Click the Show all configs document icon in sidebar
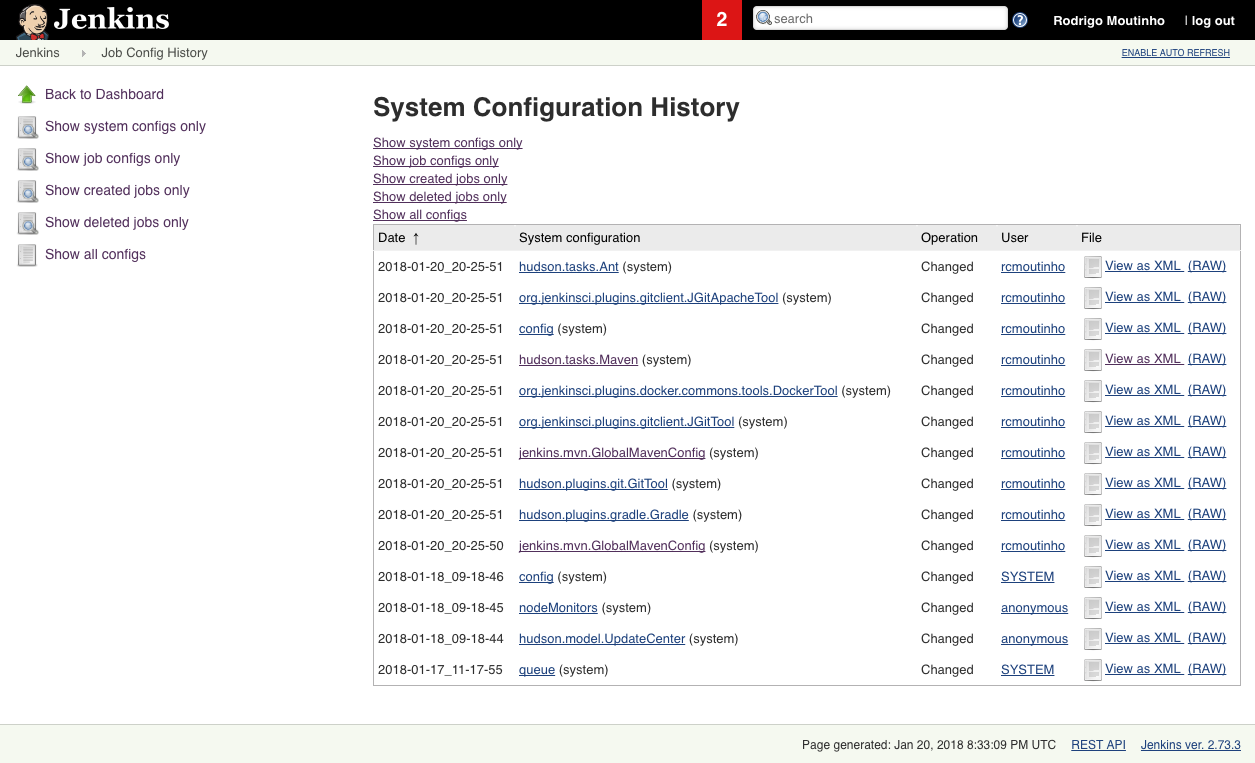Screen dimensions: 1255x763 (x=27, y=255)
